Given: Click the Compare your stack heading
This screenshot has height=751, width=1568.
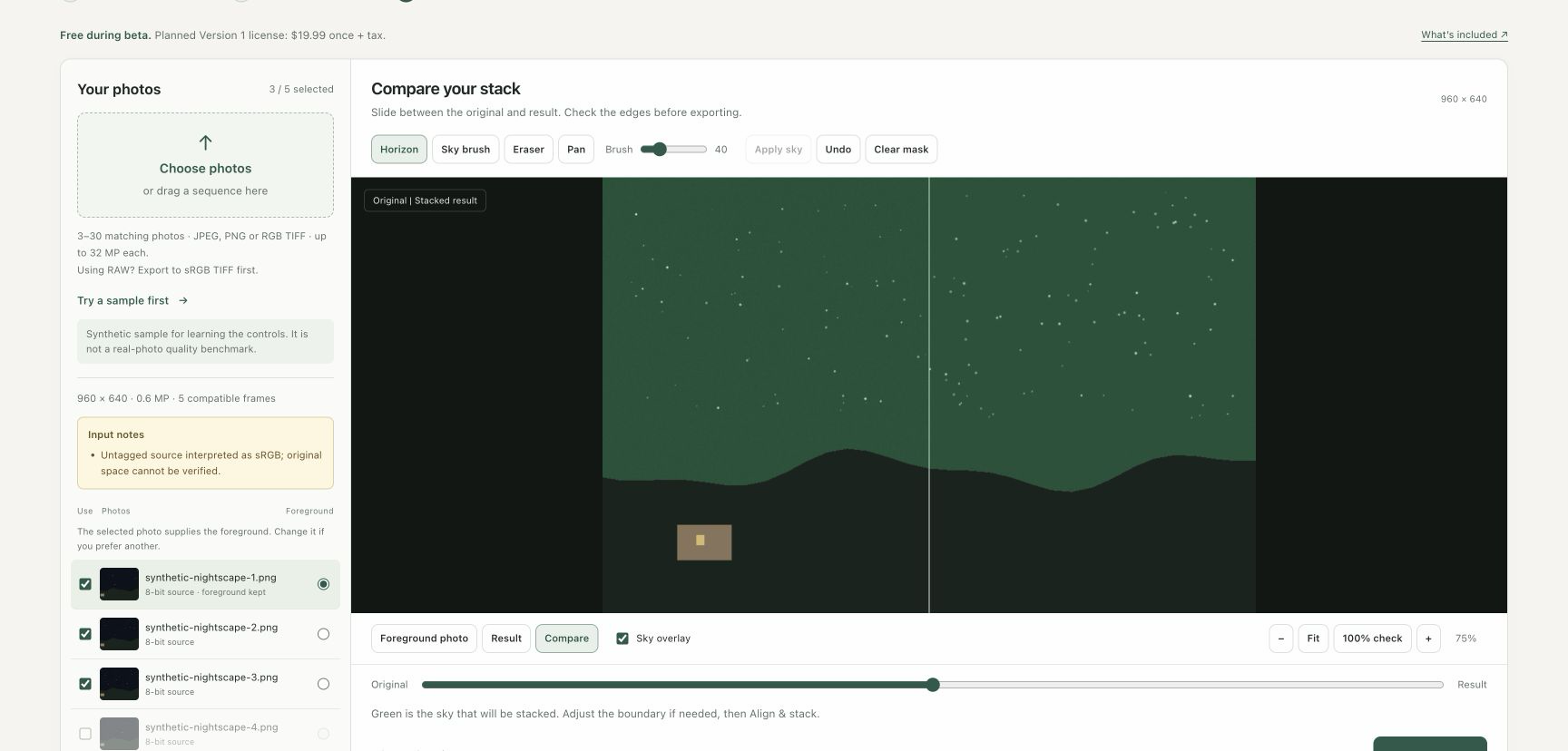Looking at the screenshot, I should coord(446,89).
